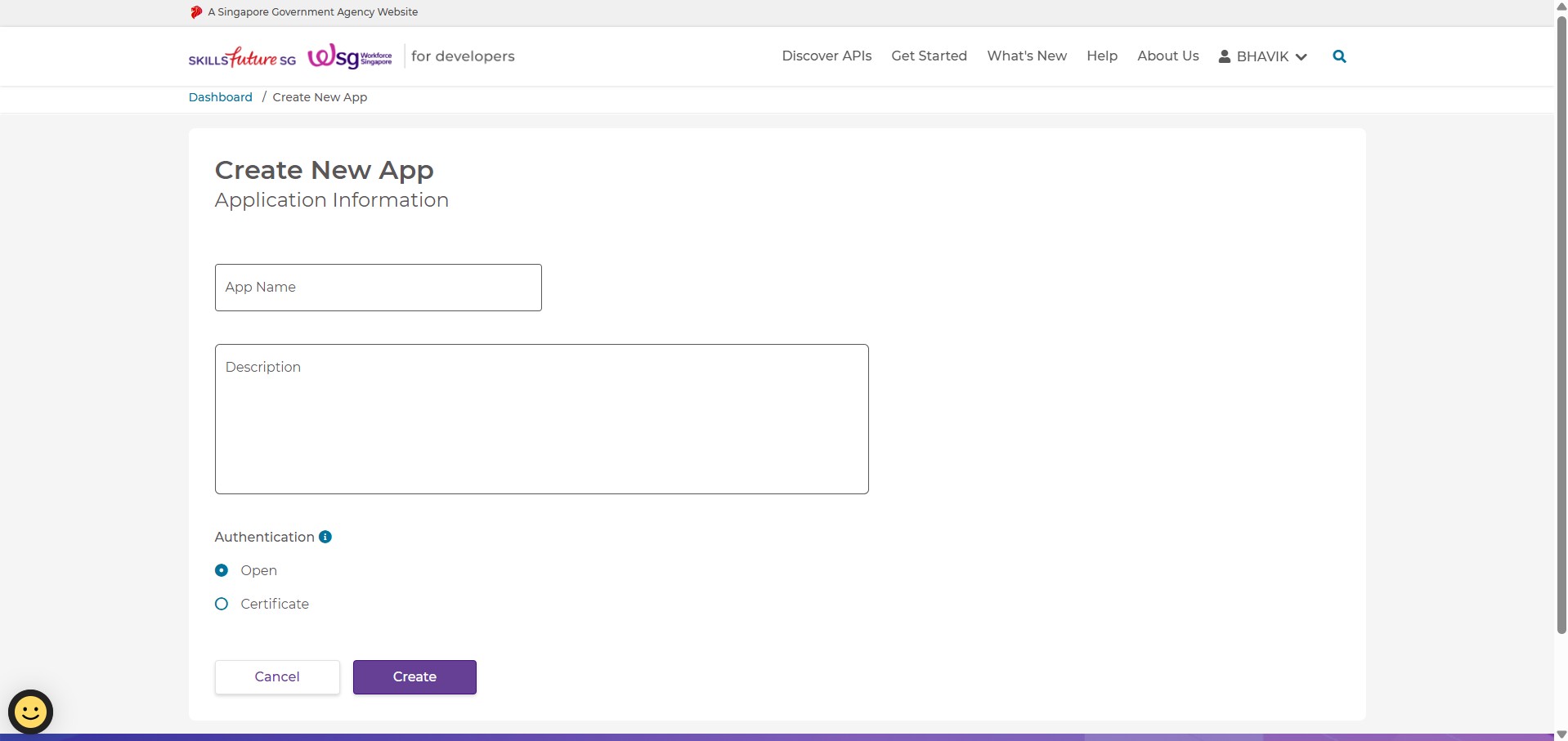This screenshot has width=1568, height=741.
Task: Go back via Dashboard breadcrumb link
Action: [x=221, y=97]
